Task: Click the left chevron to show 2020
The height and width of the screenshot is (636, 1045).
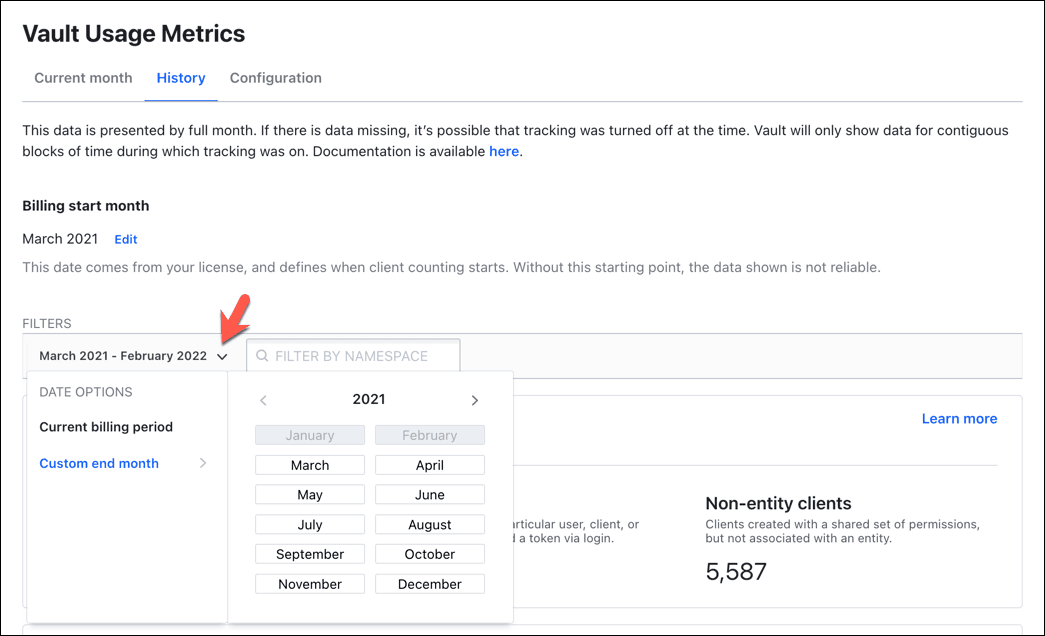Action: (x=263, y=399)
